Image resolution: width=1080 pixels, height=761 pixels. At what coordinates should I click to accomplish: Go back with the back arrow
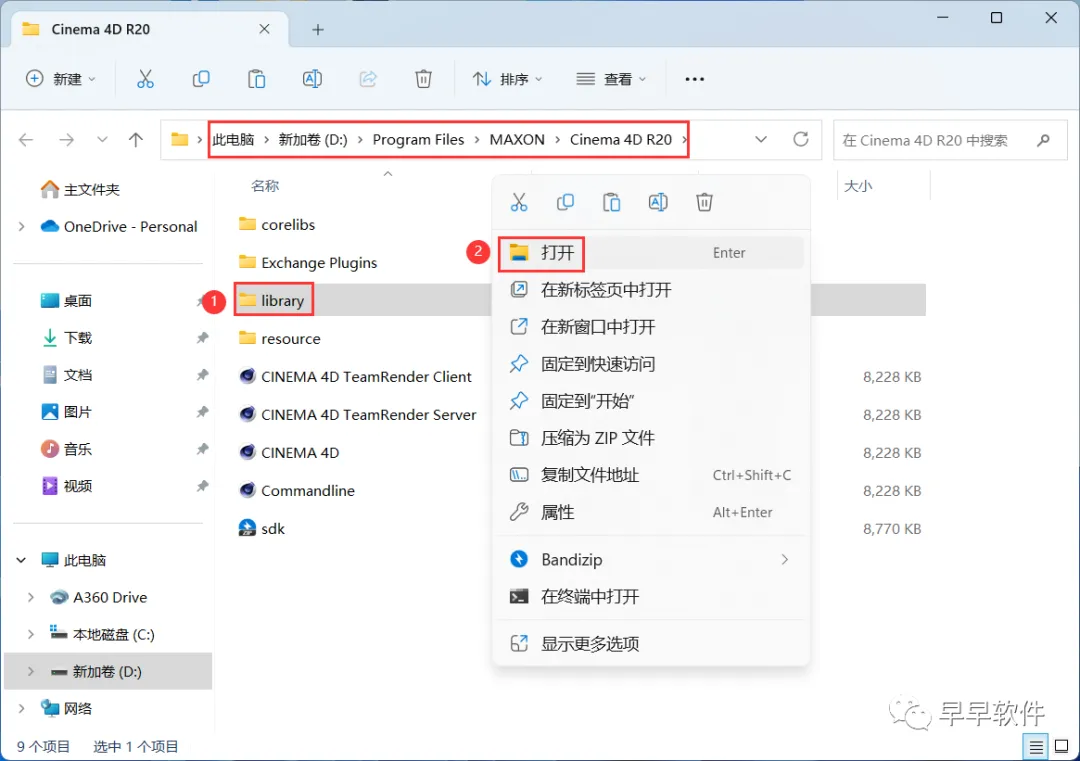pyautogui.click(x=26, y=140)
